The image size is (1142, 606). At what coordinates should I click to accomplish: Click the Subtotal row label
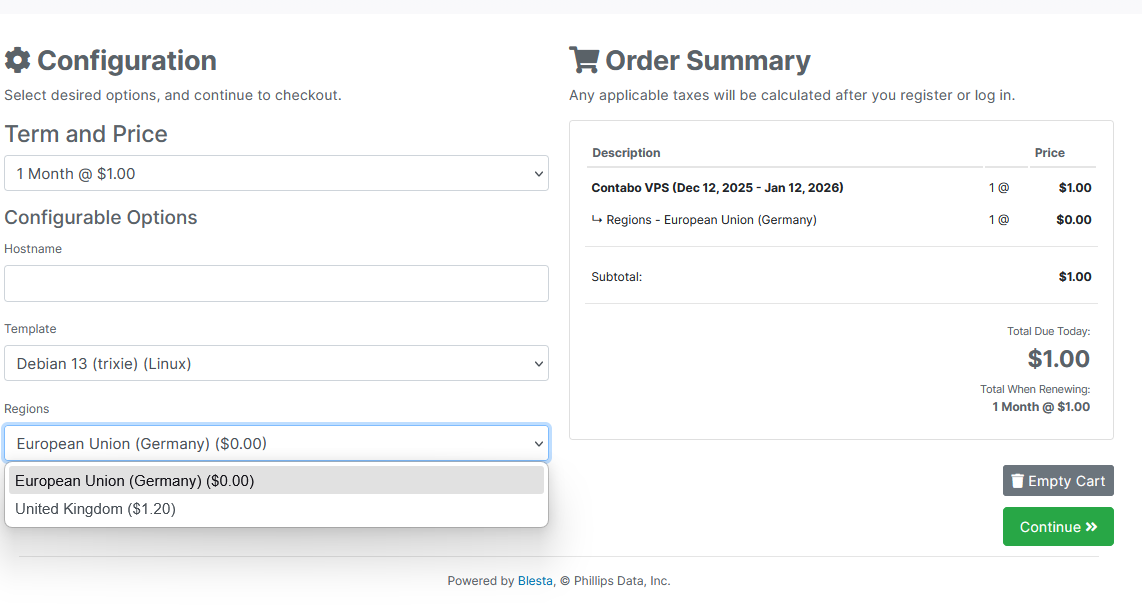coord(616,277)
